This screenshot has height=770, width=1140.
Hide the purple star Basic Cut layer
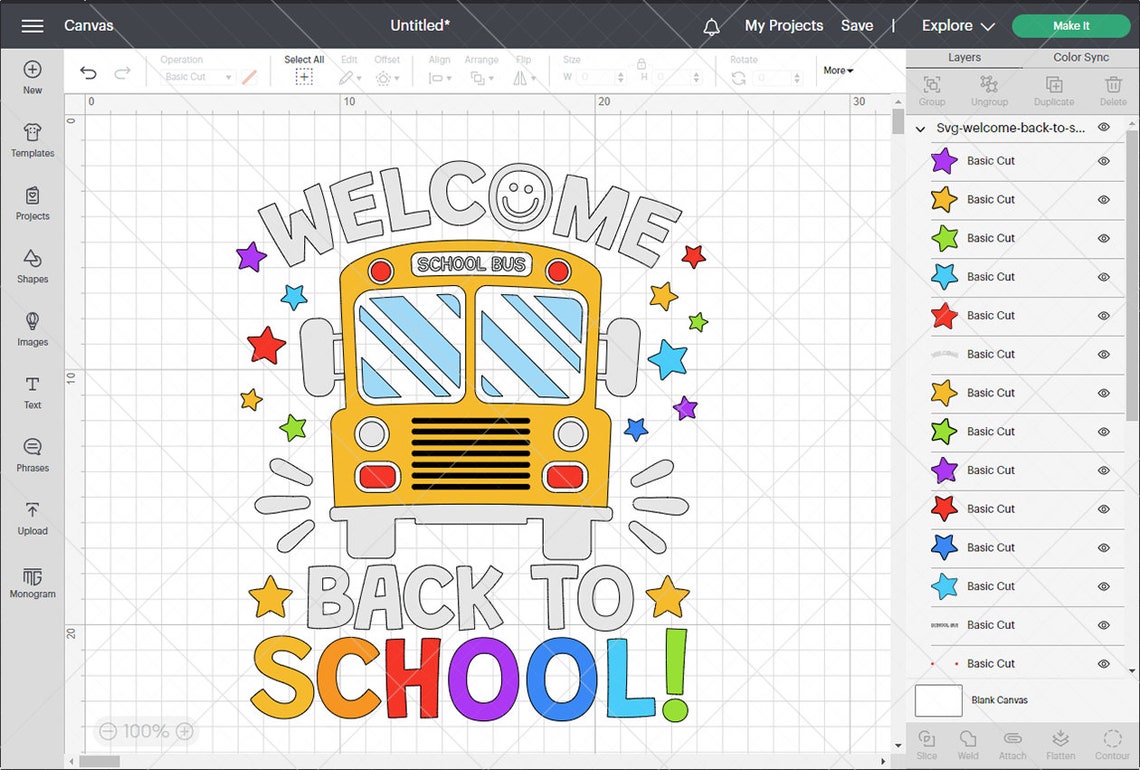[1104, 160]
